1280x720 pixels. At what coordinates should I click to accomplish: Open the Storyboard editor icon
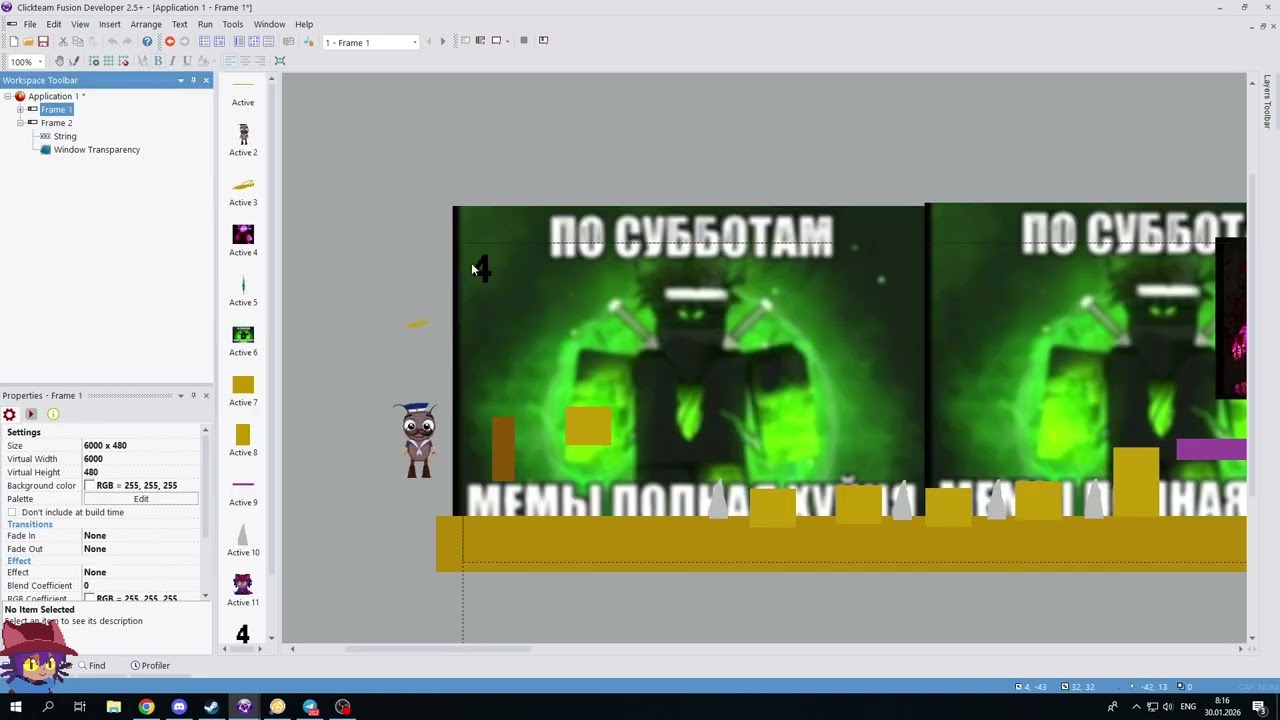point(204,41)
